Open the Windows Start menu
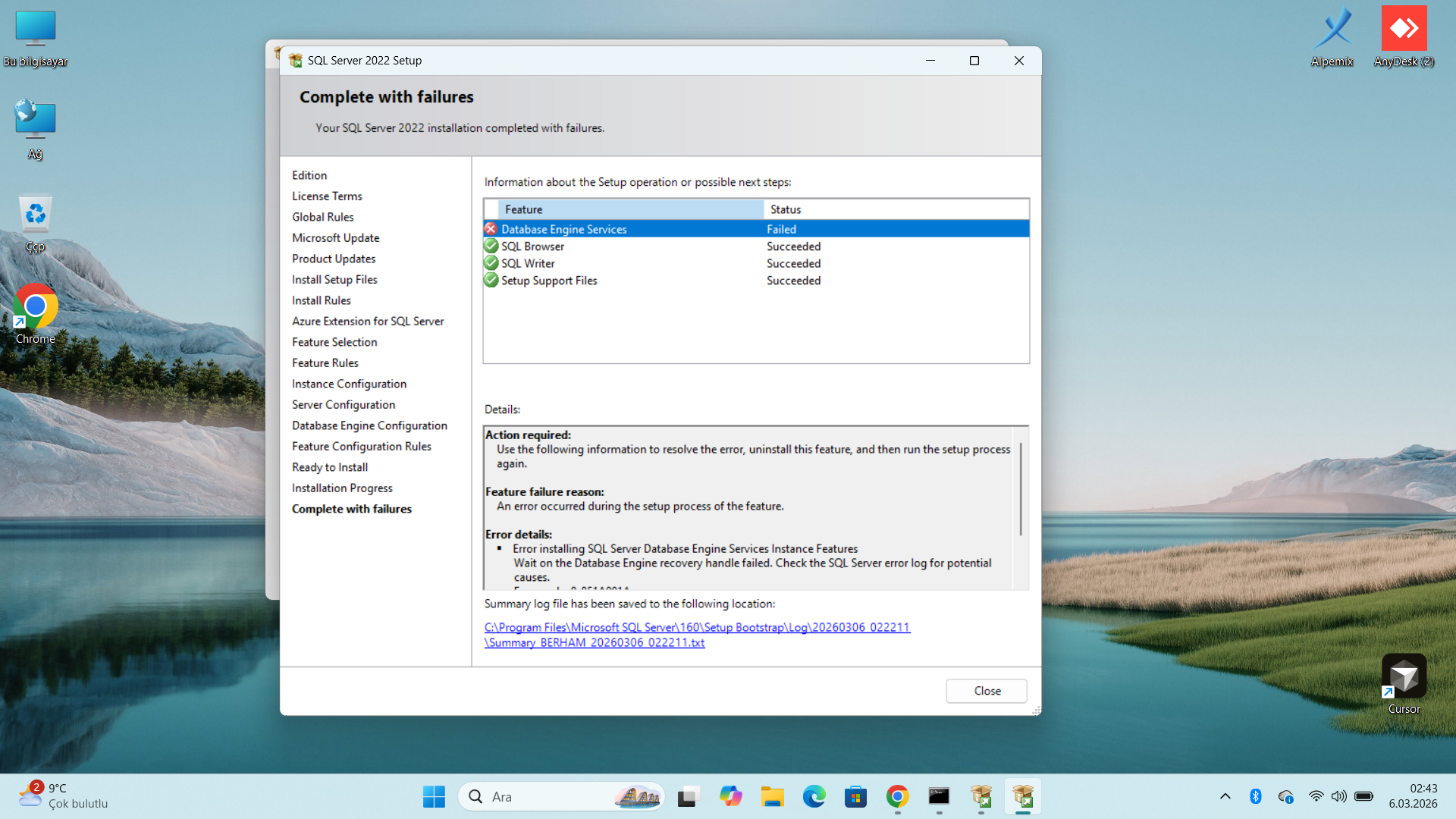The height and width of the screenshot is (819, 1456). click(434, 797)
